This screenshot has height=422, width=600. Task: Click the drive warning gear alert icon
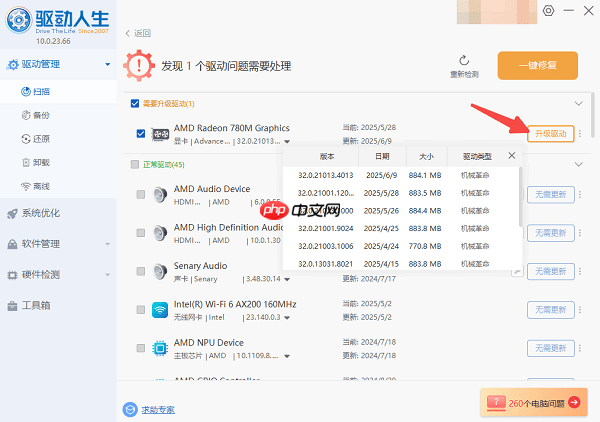coord(139,65)
